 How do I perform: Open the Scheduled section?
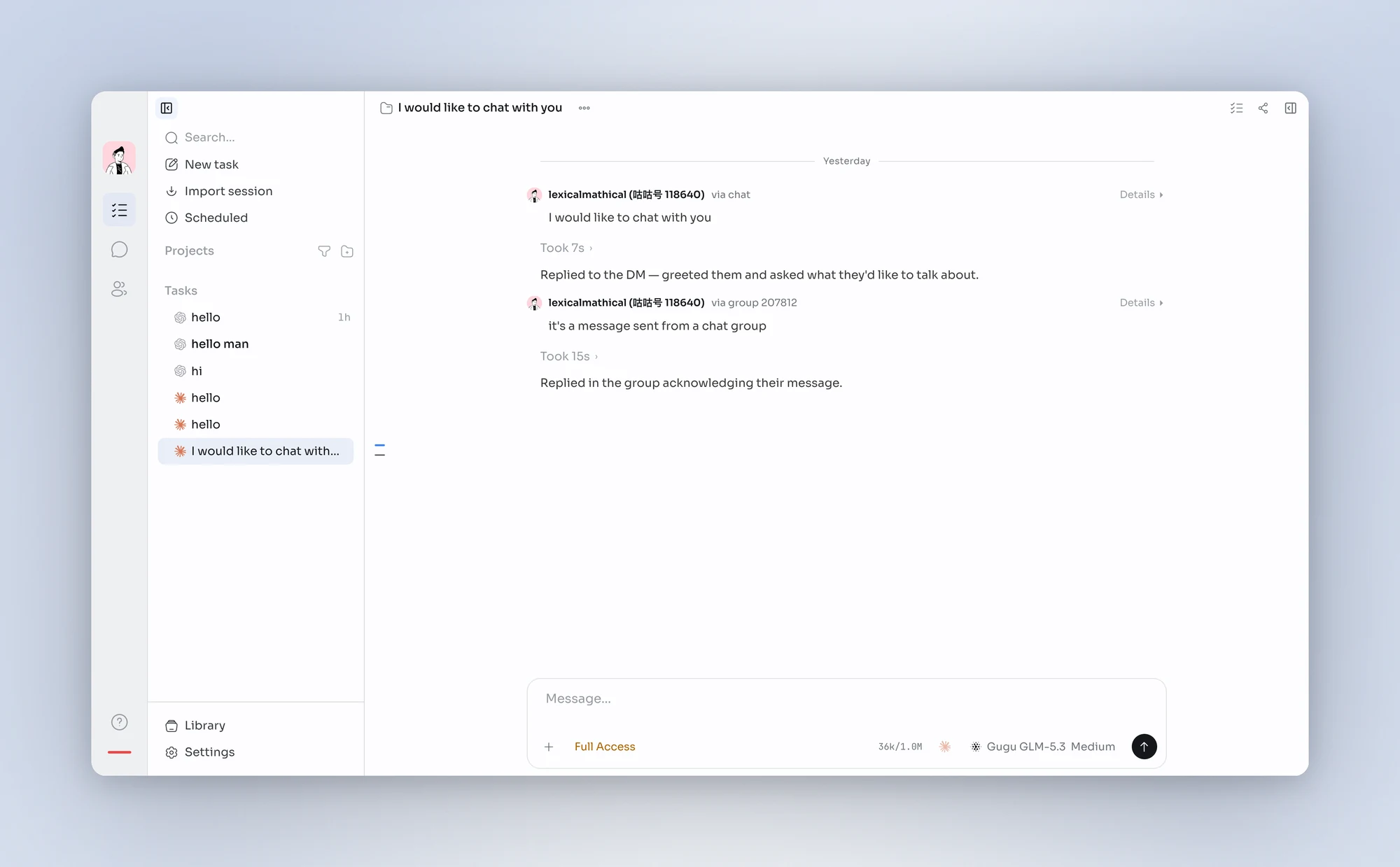click(x=256, y=218)
